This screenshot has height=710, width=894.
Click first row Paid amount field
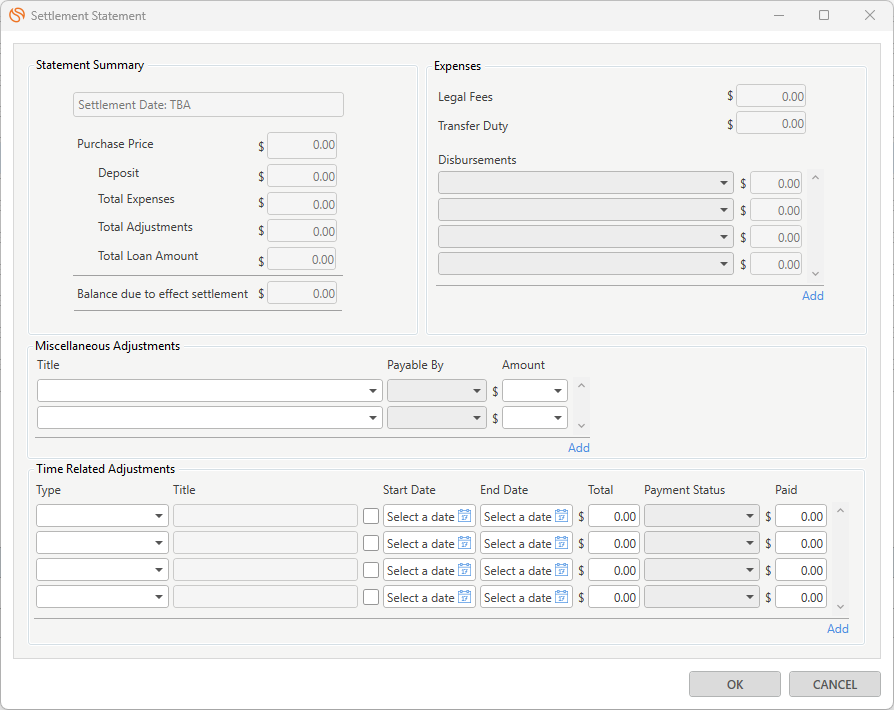pos(801,516)
